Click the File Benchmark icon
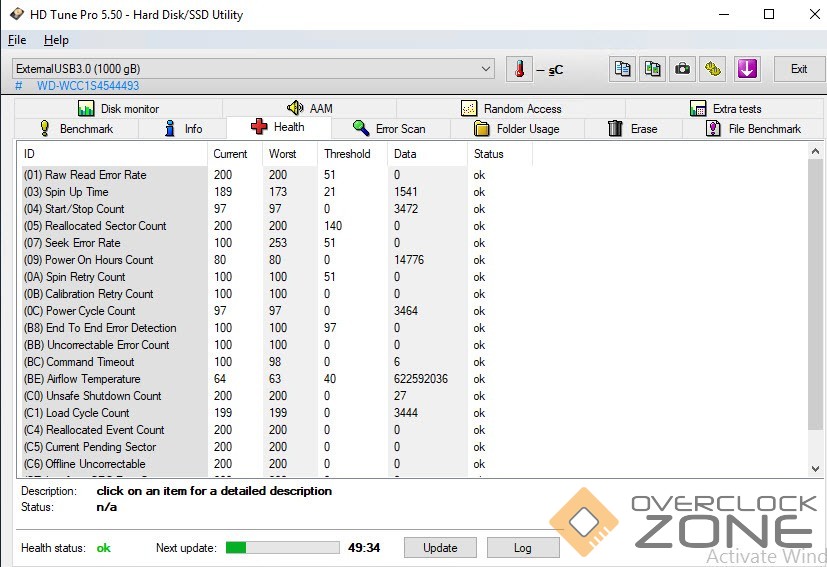Screen dimensions: 827x567 coord(713,129)
